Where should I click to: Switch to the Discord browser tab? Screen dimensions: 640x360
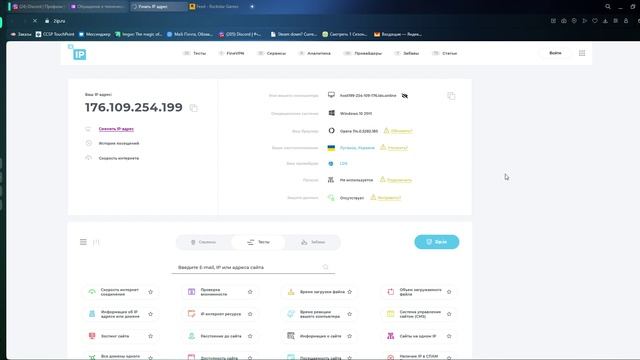point(38,7)
